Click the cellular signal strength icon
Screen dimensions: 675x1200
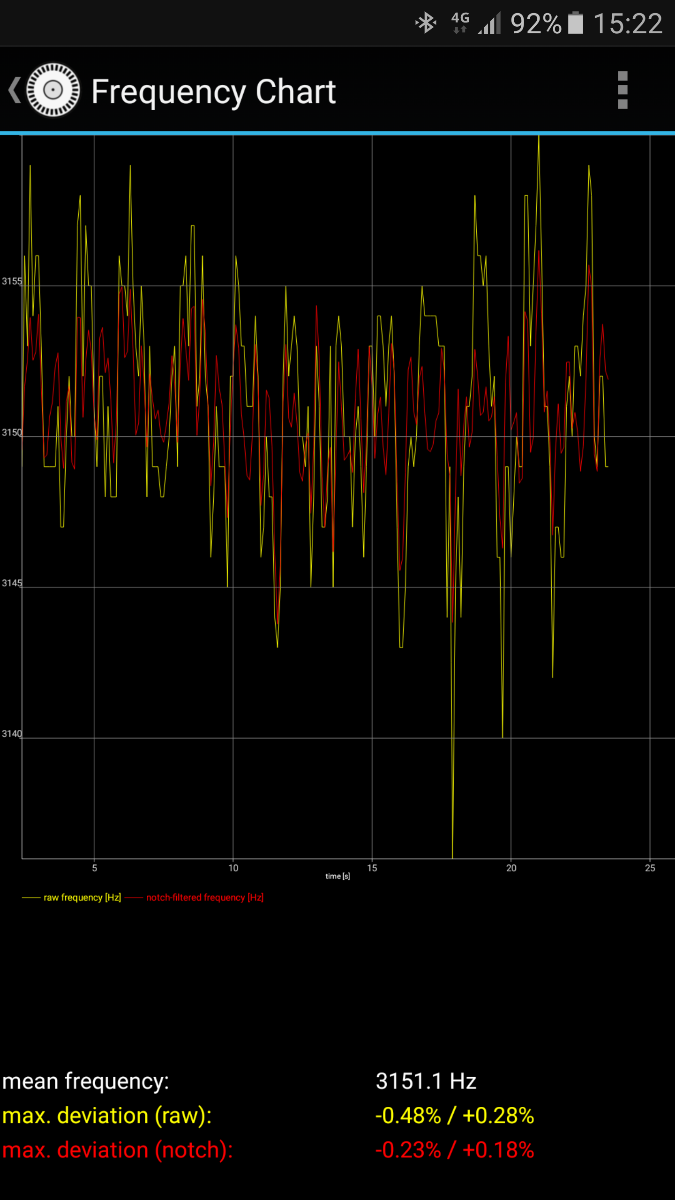pos(489,23)
